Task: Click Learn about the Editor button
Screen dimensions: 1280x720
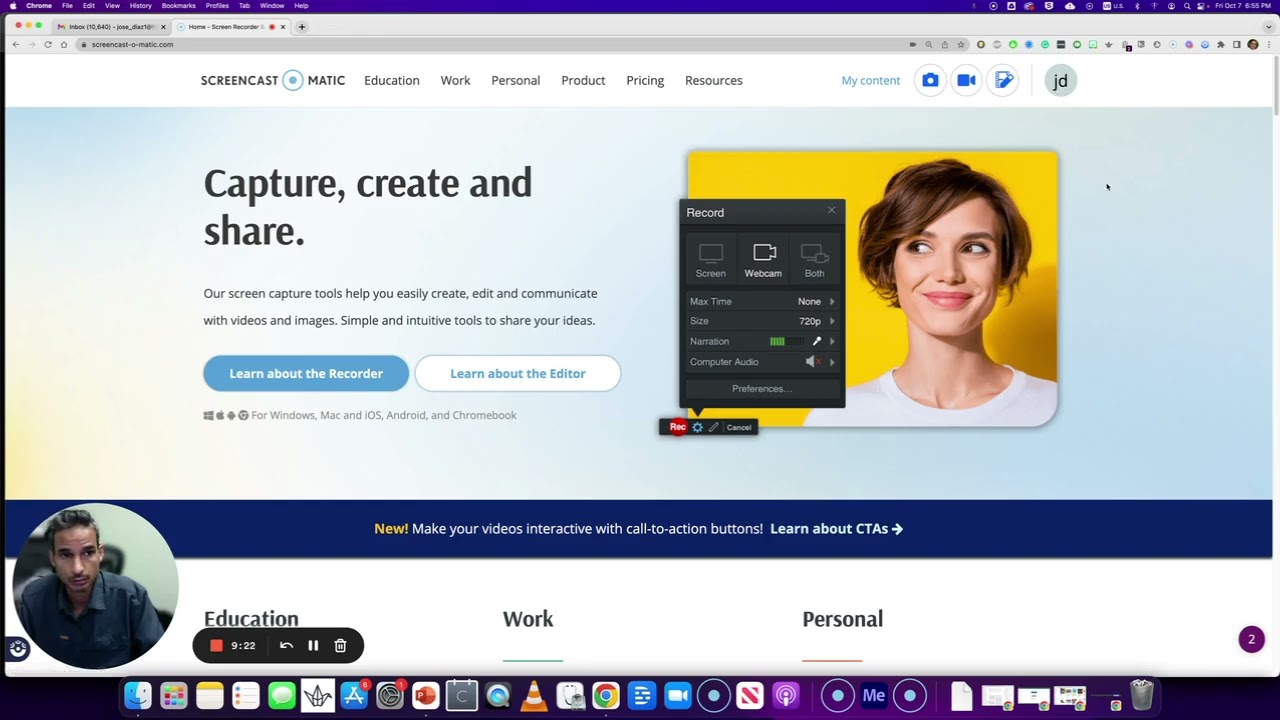Action: pyautogui.click(x=518, y=373)
